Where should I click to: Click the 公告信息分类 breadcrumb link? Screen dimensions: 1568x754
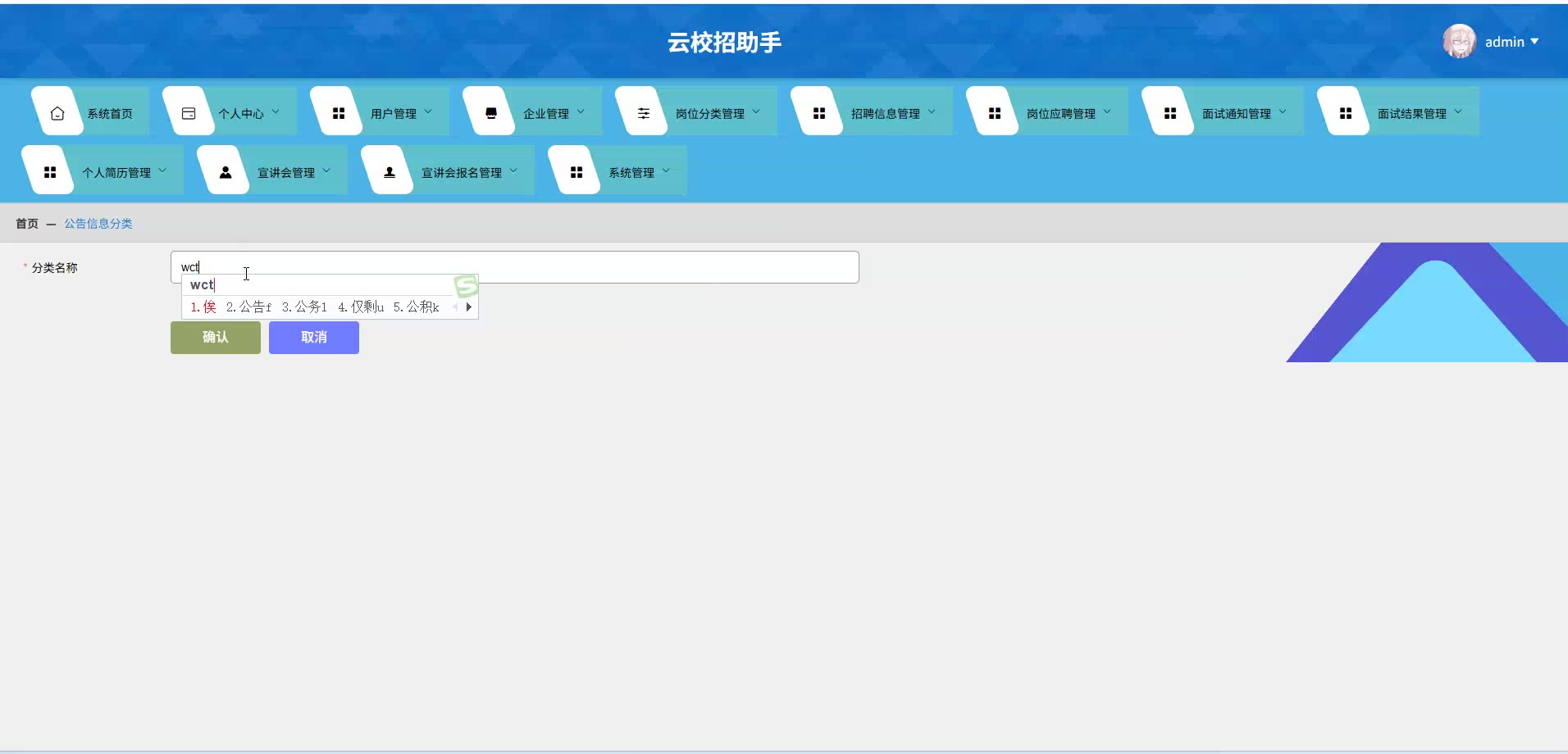click(98, 224)
